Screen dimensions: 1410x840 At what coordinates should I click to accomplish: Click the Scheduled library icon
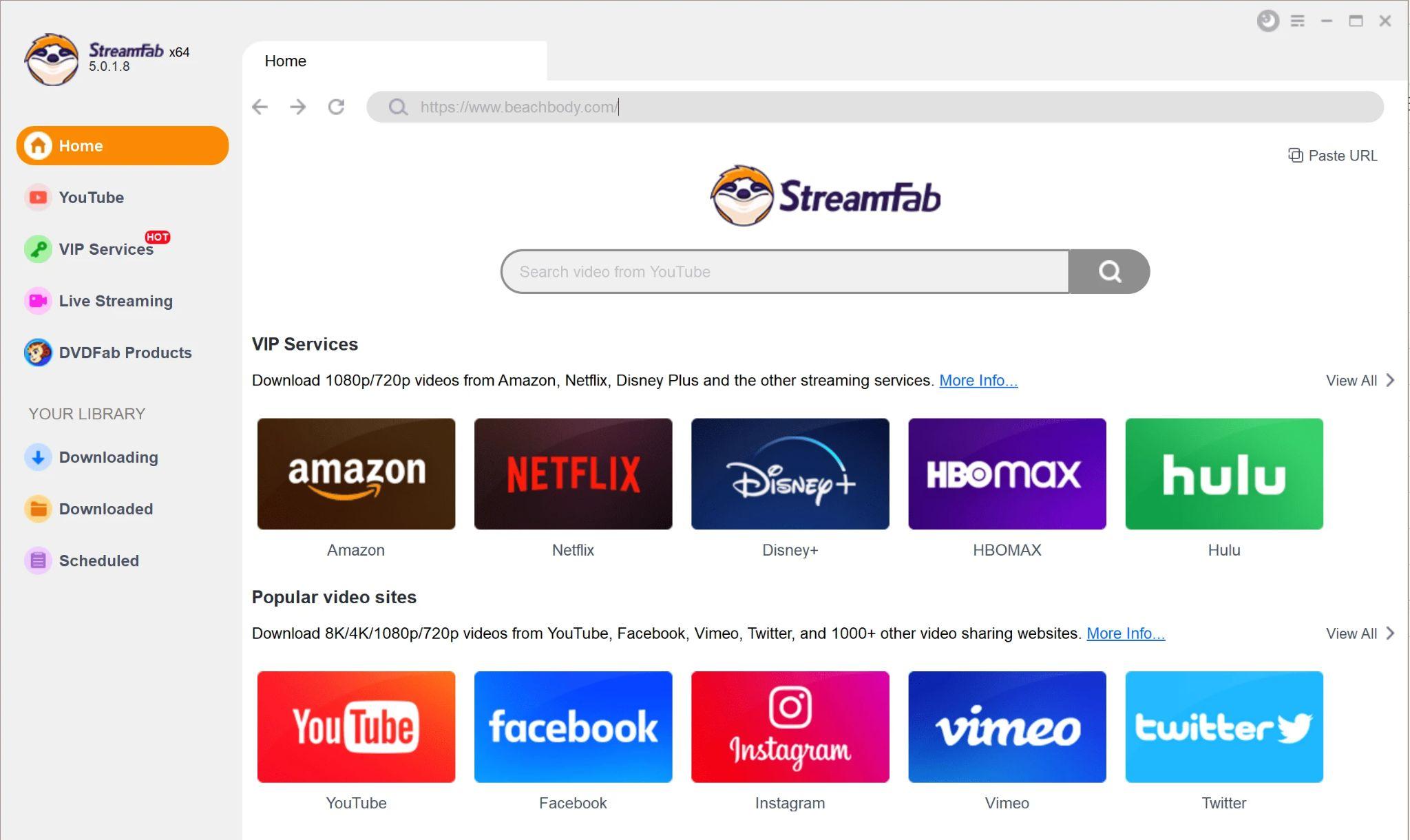coord(37,560)
